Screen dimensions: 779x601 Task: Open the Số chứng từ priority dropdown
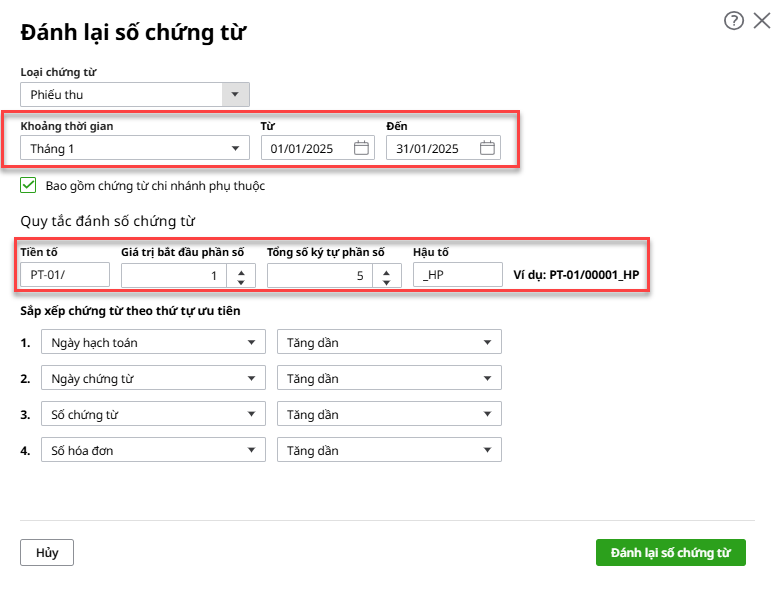click(x=152, y=415)
